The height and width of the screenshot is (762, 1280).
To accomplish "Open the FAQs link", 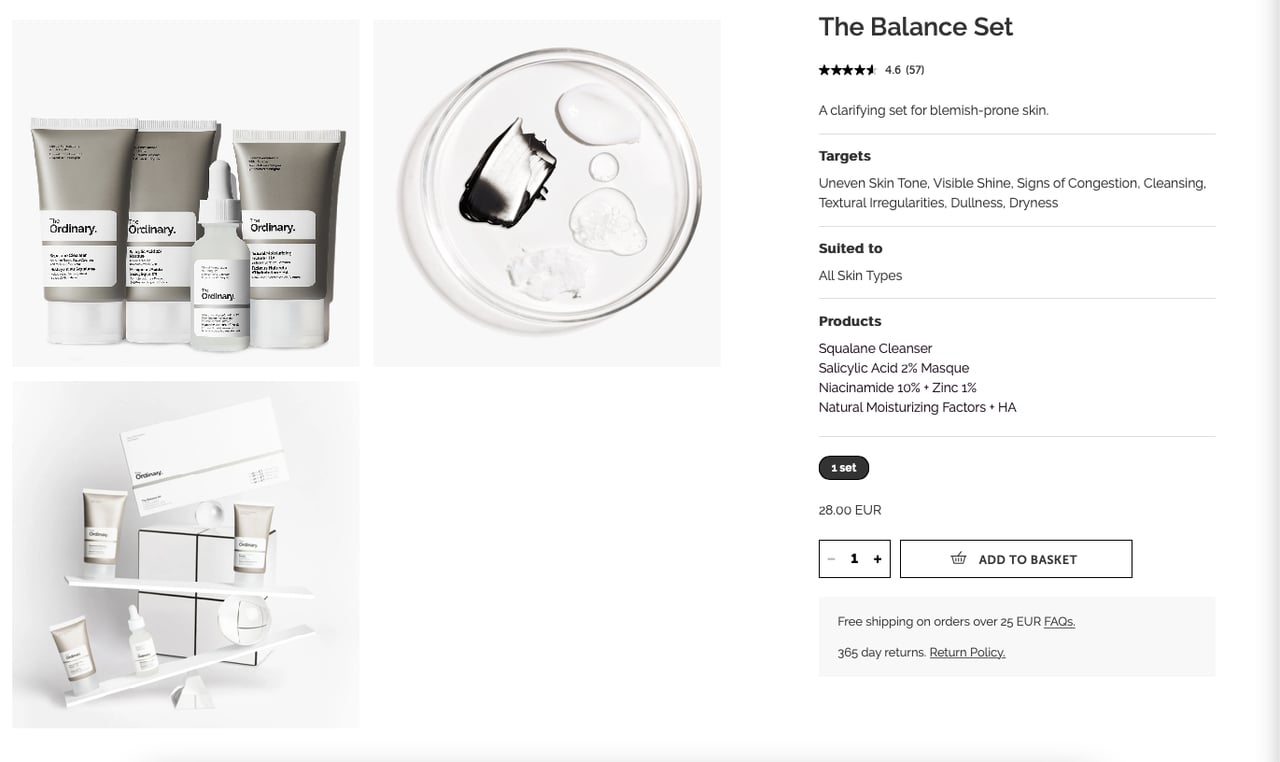I will click(1059, 621).
